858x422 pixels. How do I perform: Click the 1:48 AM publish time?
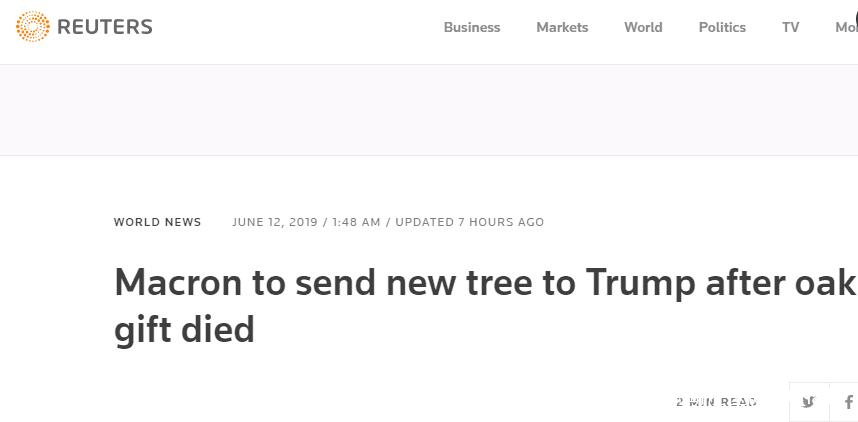tap(356, 222)
